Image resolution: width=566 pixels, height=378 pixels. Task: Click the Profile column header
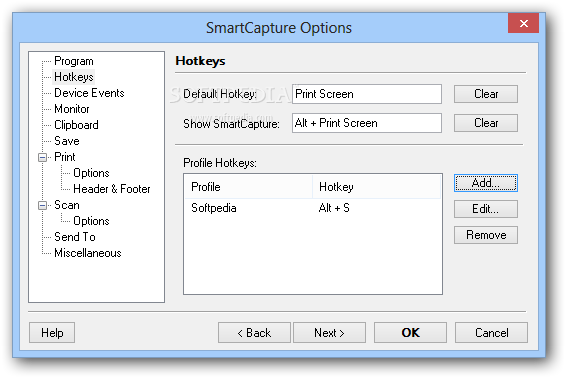[248, 187]
